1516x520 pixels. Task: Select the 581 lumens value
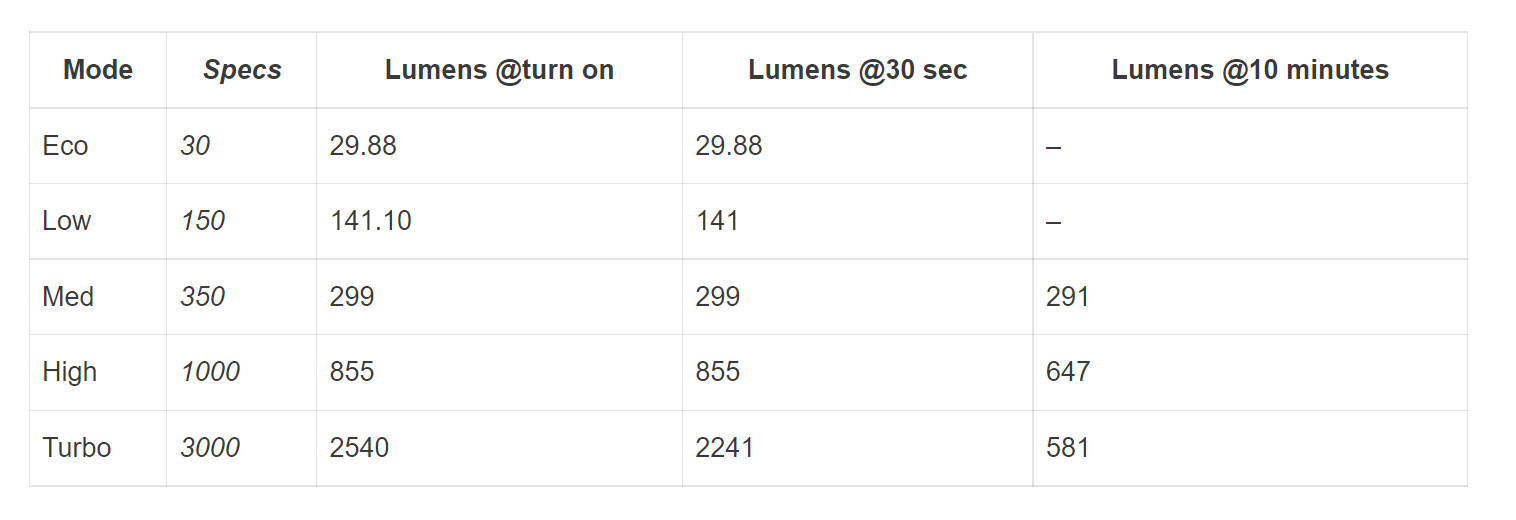point(1068,448)
